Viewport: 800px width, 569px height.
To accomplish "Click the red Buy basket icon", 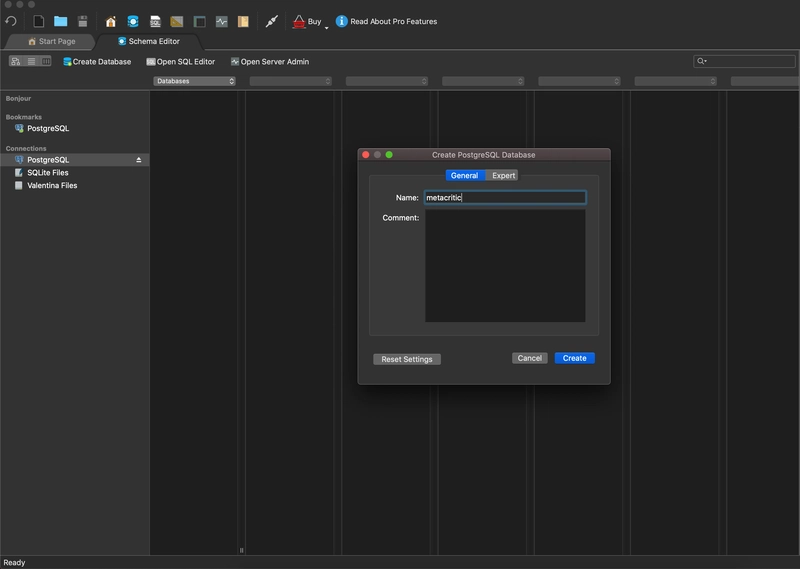I will click(x=299, y=21).
